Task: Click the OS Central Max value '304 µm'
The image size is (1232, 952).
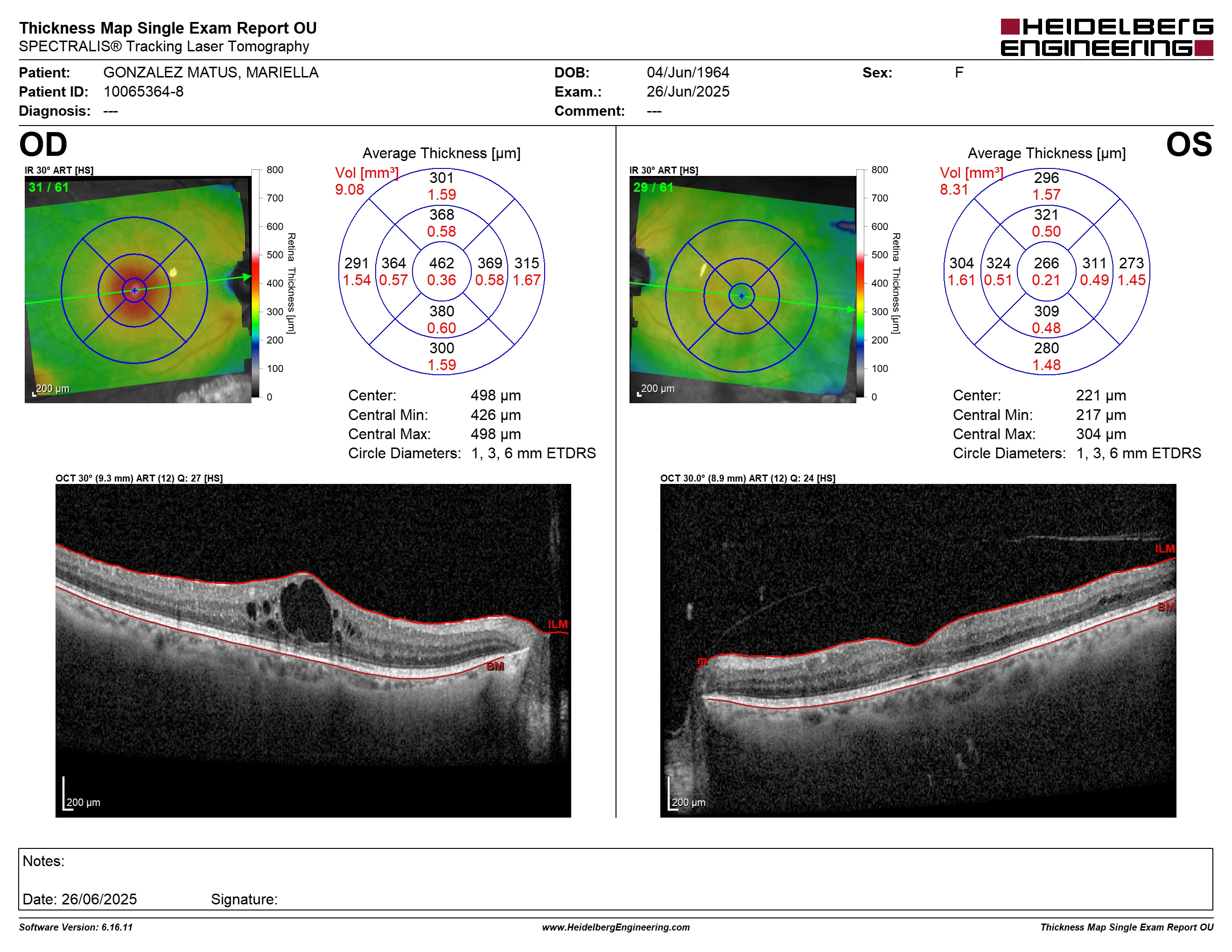Action: point(1100,434)
